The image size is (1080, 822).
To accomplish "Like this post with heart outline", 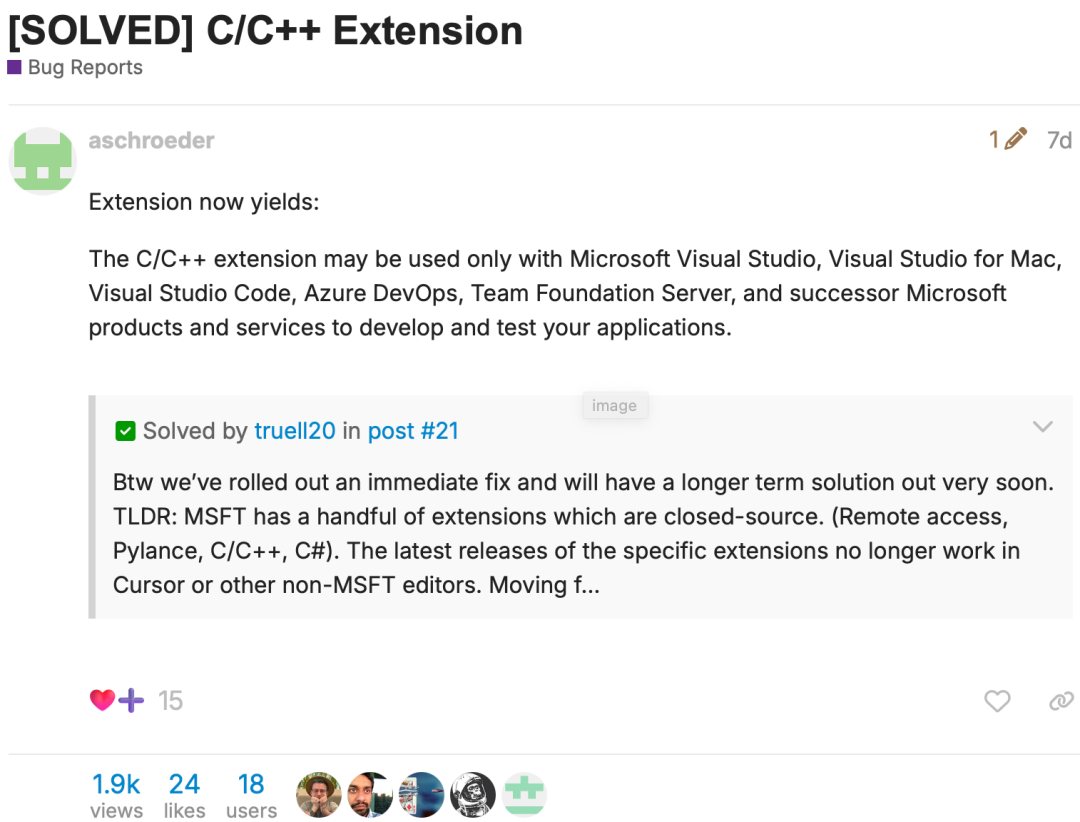I will point(997,701).
